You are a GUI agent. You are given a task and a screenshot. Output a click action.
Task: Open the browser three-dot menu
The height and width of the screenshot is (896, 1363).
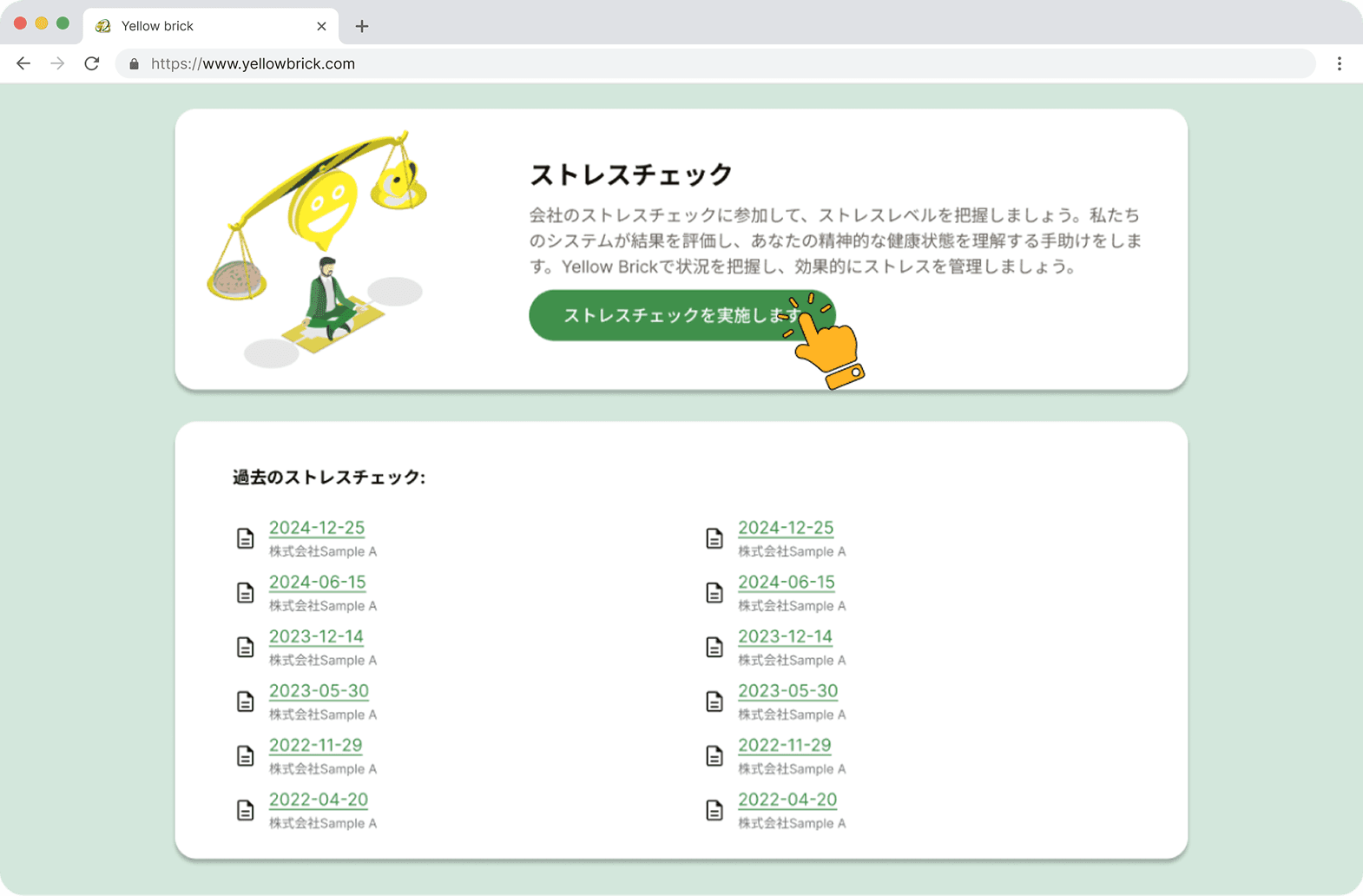[x=1339, y=63]
